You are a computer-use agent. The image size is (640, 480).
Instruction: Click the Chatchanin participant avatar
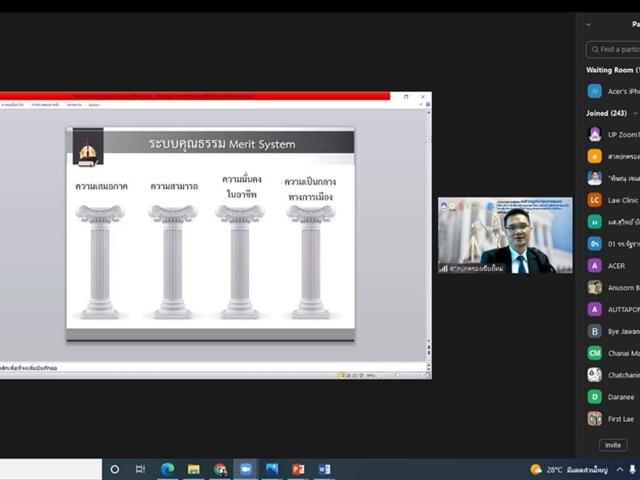pos(595,375)
